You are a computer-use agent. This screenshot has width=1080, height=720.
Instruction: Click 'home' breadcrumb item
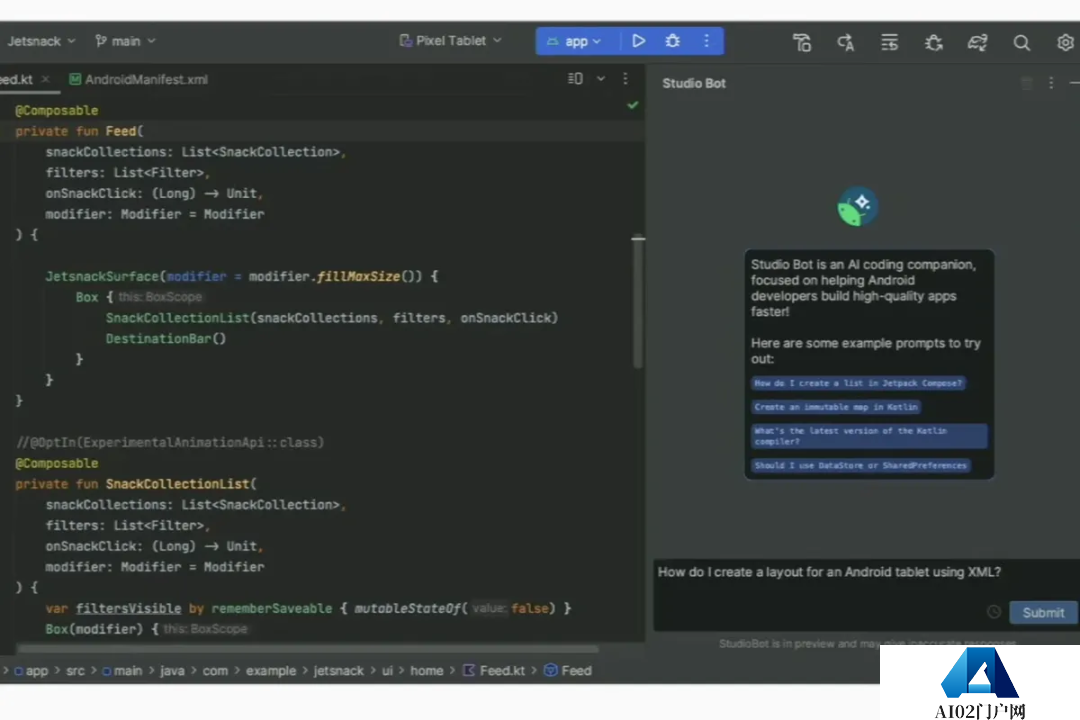pyautogui.click(x=426, y=671)
